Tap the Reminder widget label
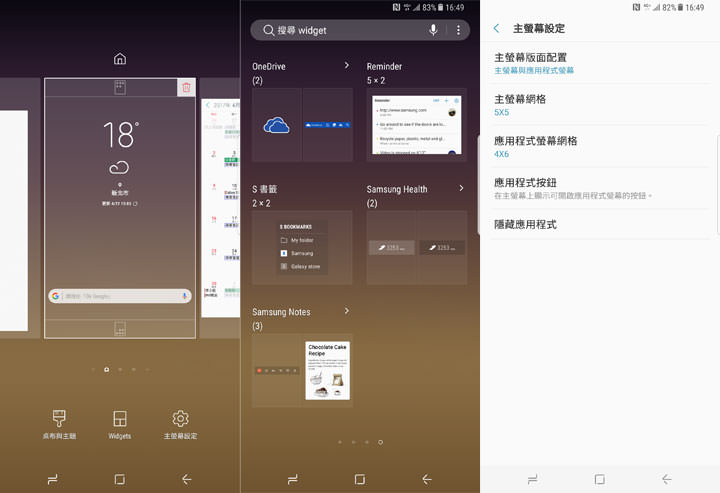 [384, 67]
